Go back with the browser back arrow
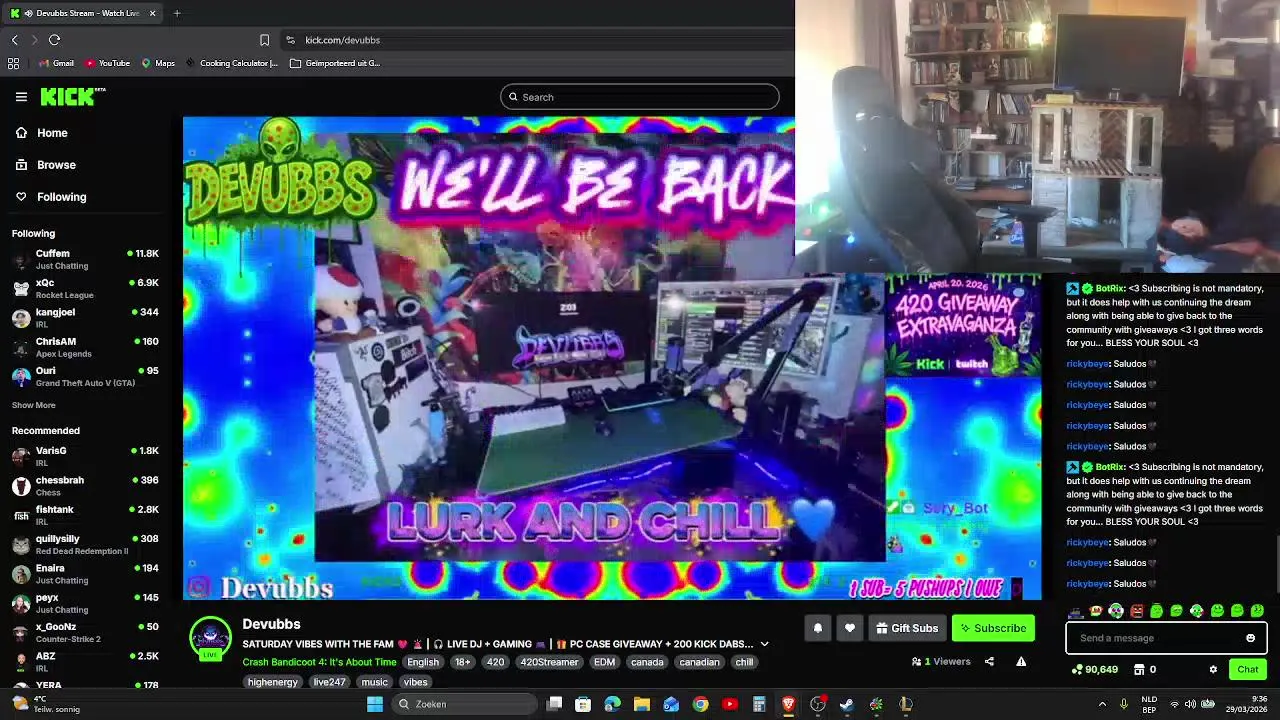1280x720 pixels. 14,40
